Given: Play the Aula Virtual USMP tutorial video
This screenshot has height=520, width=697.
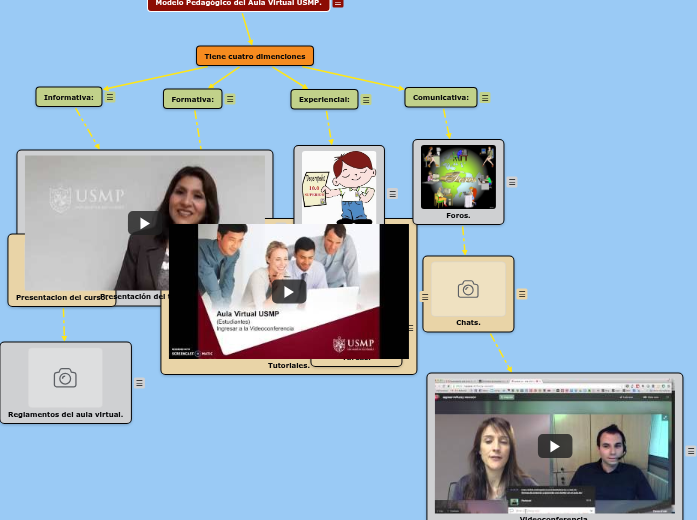Looking at the screenshot, I should 289,291.
